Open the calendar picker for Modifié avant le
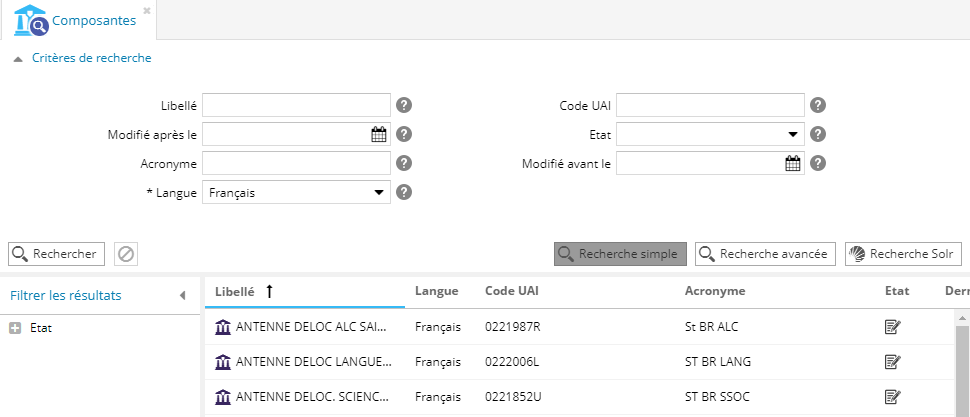Viewport: 970px width, 417px height. click(793, 163)
